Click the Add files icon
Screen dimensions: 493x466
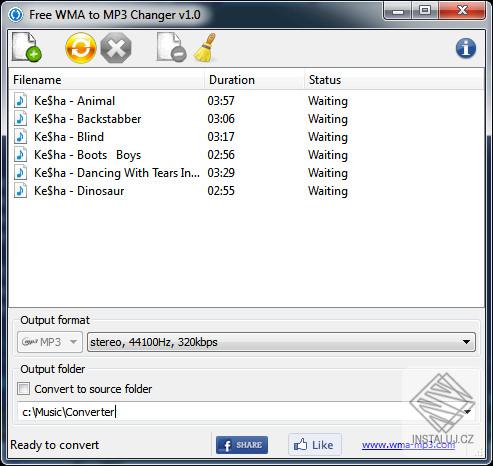pyautogui.click(x=27, y=47)
